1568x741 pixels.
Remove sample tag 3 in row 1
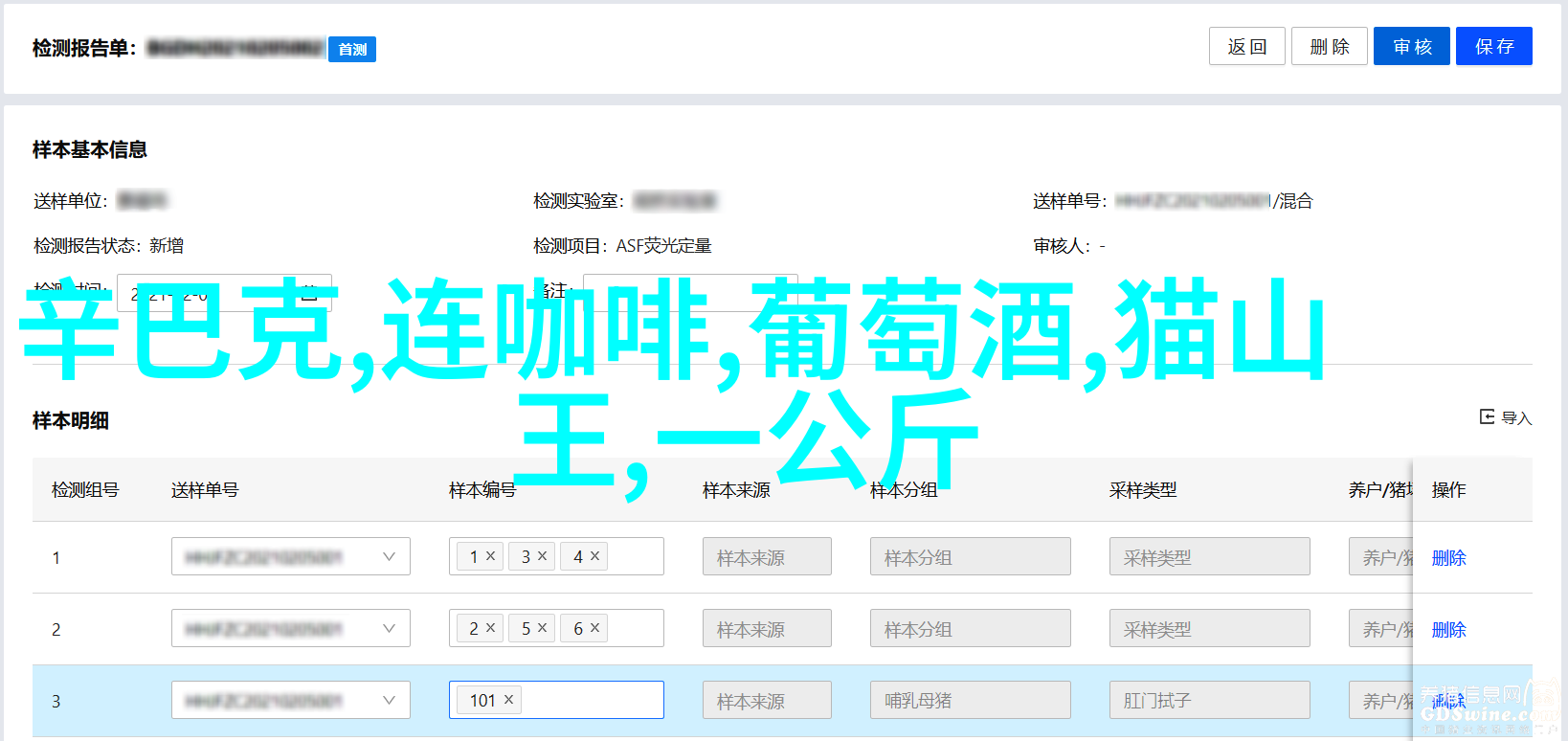(x=542, y=555)
